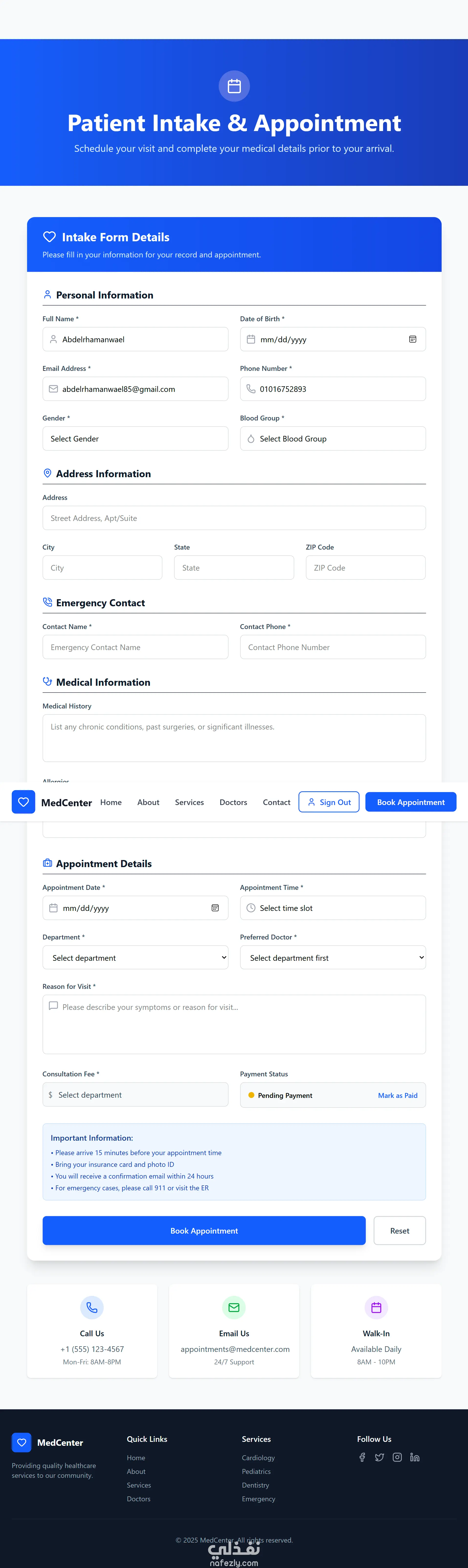
Task: Click the Sign Out button
Action: point(329,802)
